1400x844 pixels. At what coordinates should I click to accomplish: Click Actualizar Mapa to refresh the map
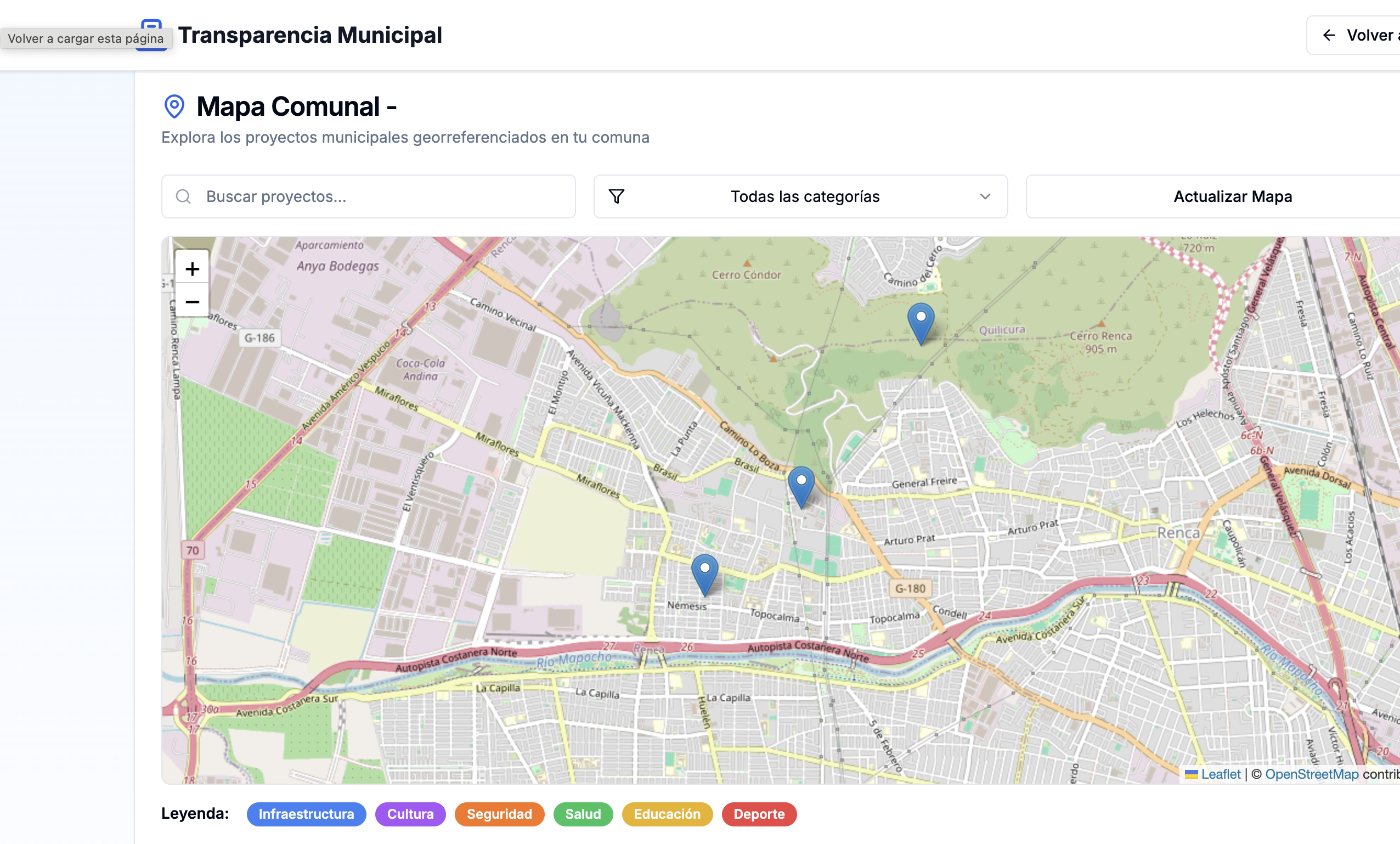tap(1232, 196)
